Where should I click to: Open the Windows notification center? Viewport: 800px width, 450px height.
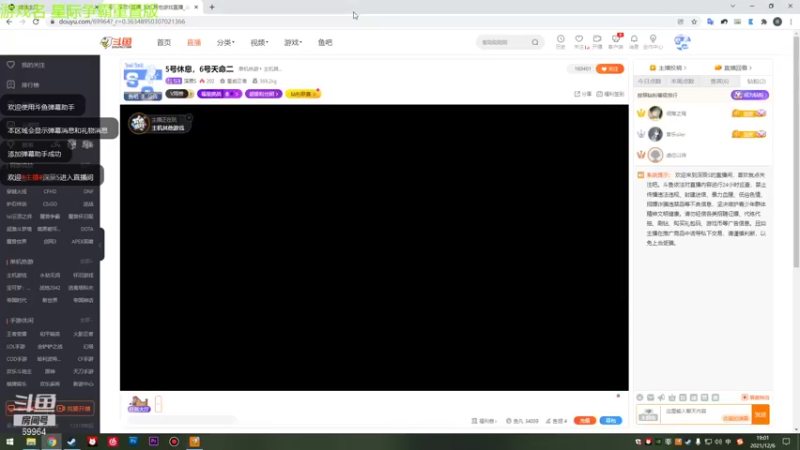pos(786,442)
